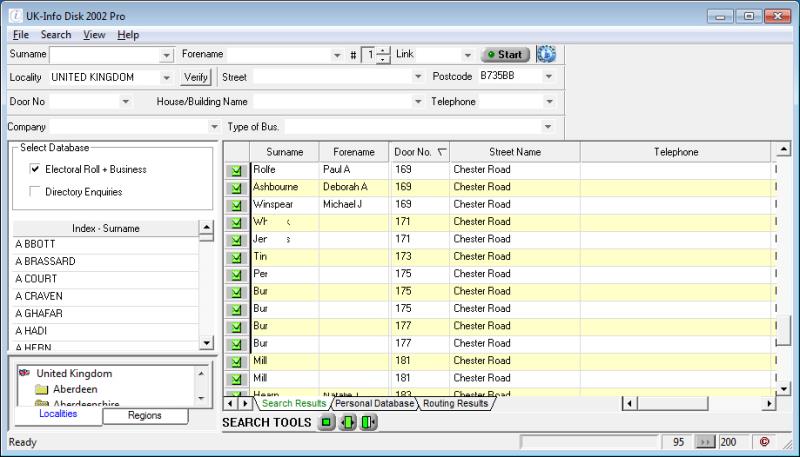Click the green row icon for Ashbourne
The width and height of the screenshot is (800, 457).
(x=236, y=187)
